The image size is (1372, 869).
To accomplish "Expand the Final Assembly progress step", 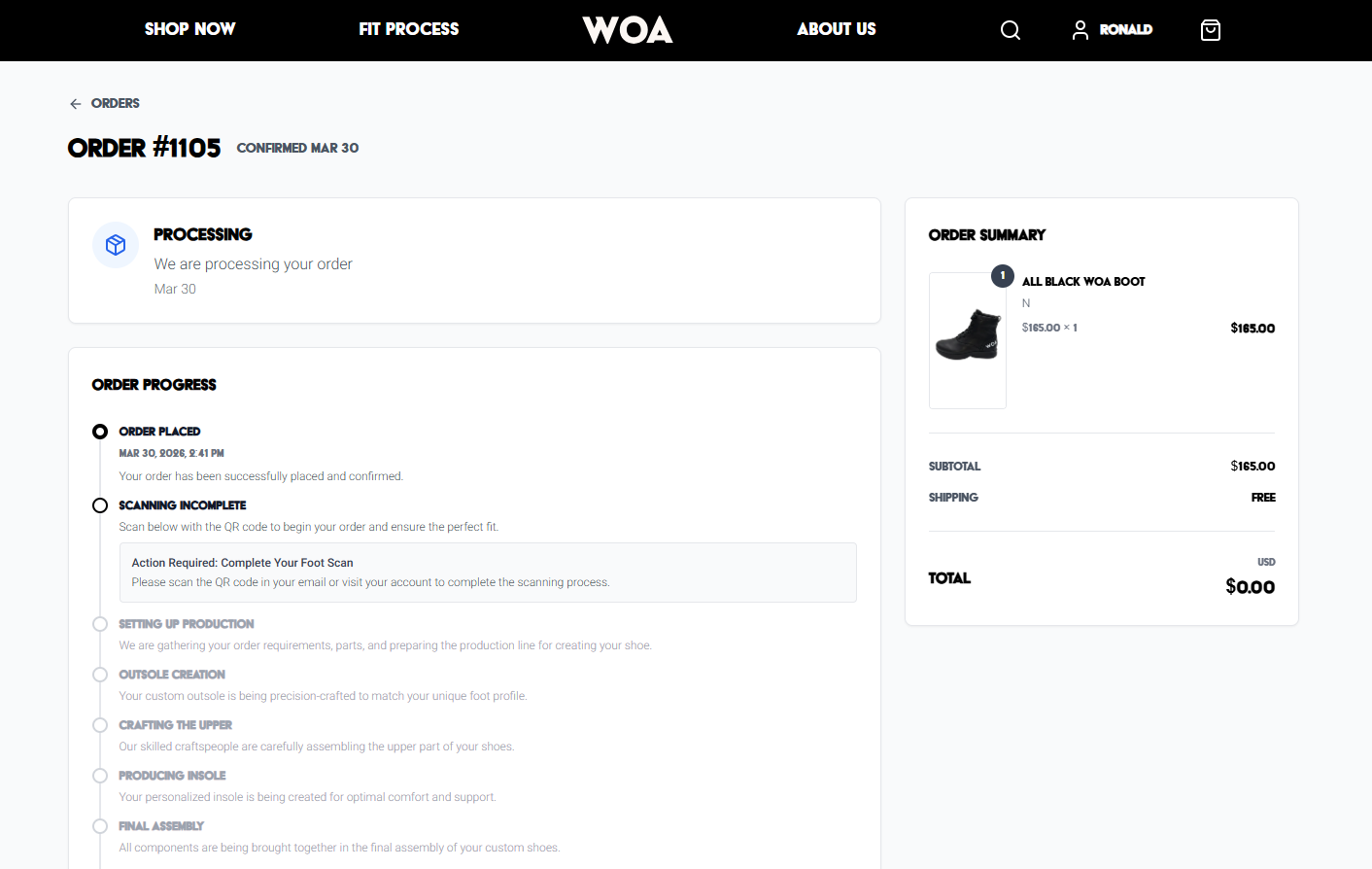I will 100,825.
